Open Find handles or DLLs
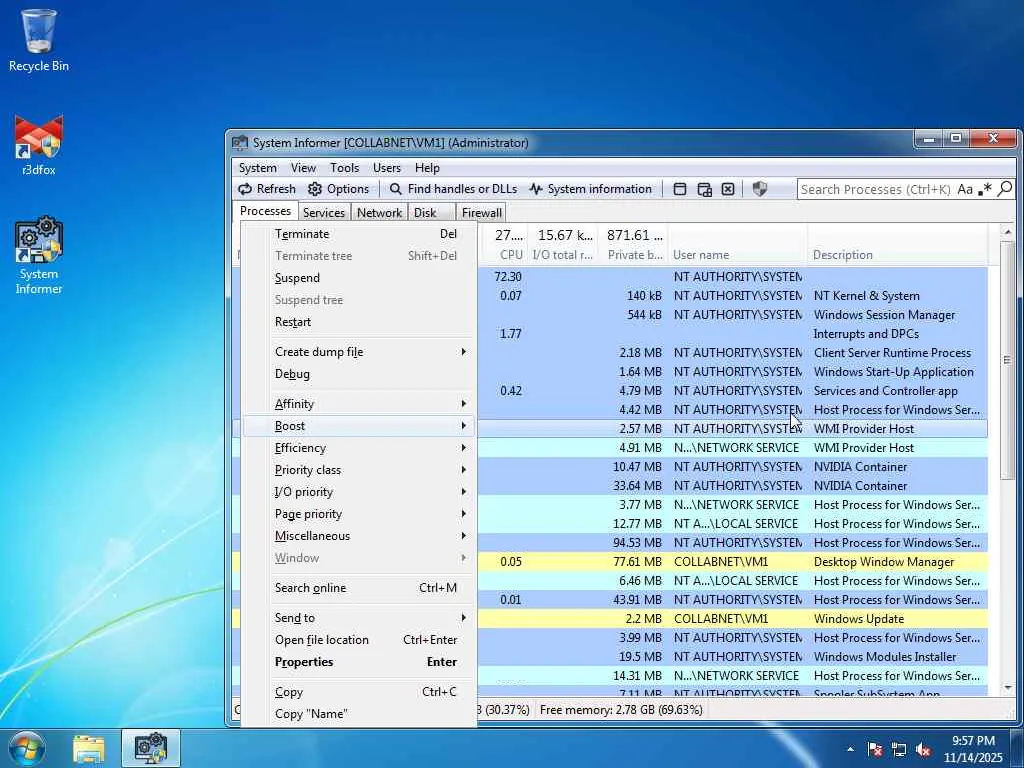Image resolution: width=1024 pixels, height=768 pixels. (453, 189)
